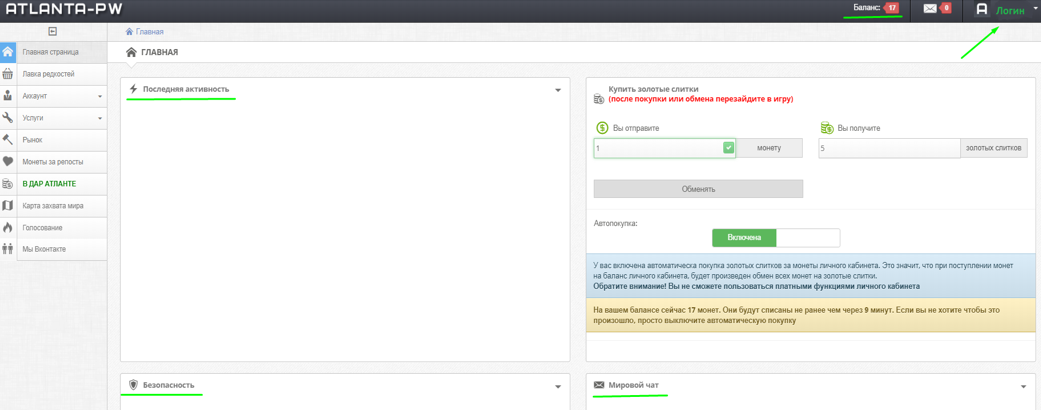Click the Аккаунт user icon in the sidebar
This screenshot has width=1041, height=410.
click(x=8, y=96)
